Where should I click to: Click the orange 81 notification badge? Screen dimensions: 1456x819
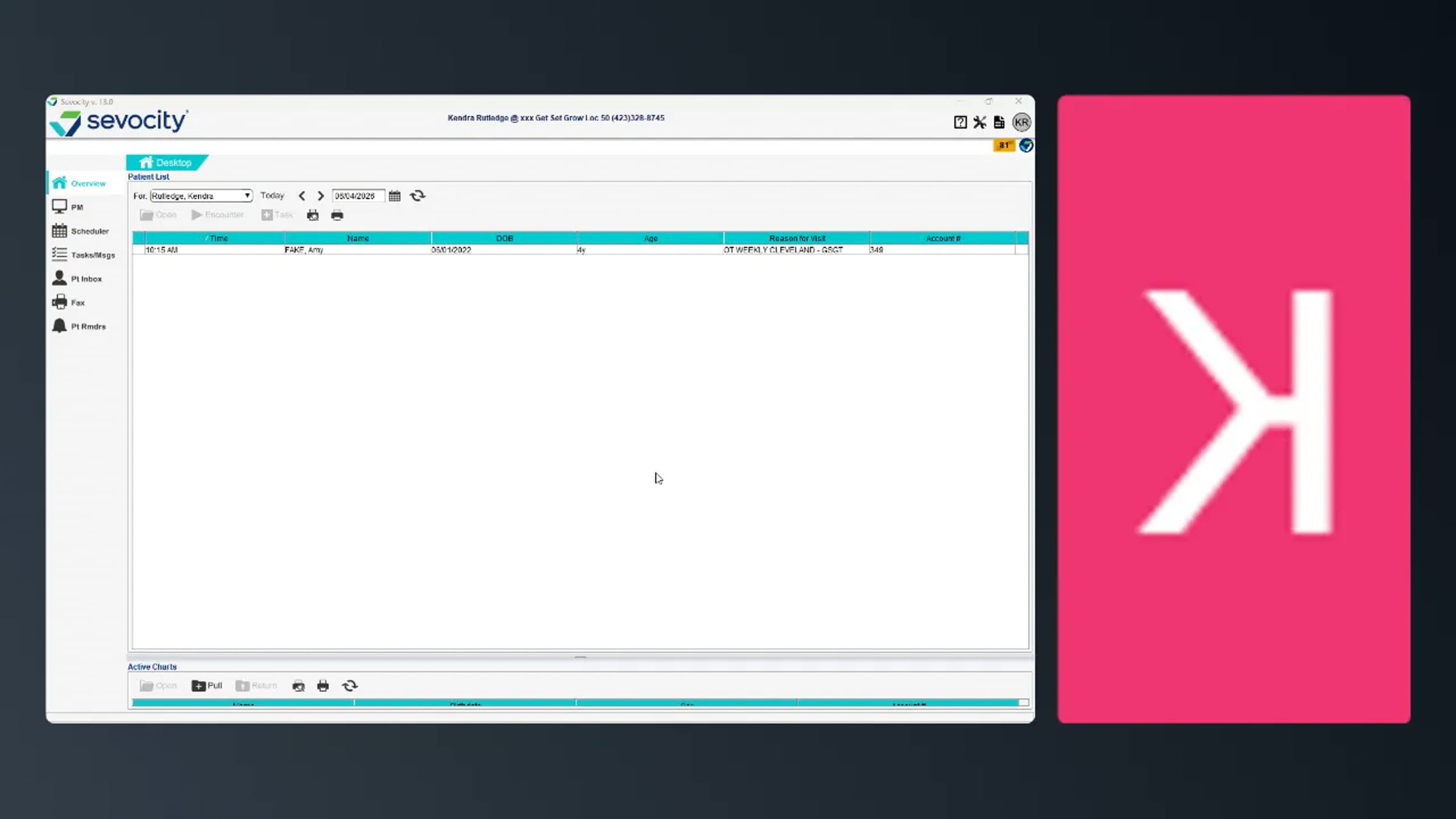click(x=1004, y=146)
